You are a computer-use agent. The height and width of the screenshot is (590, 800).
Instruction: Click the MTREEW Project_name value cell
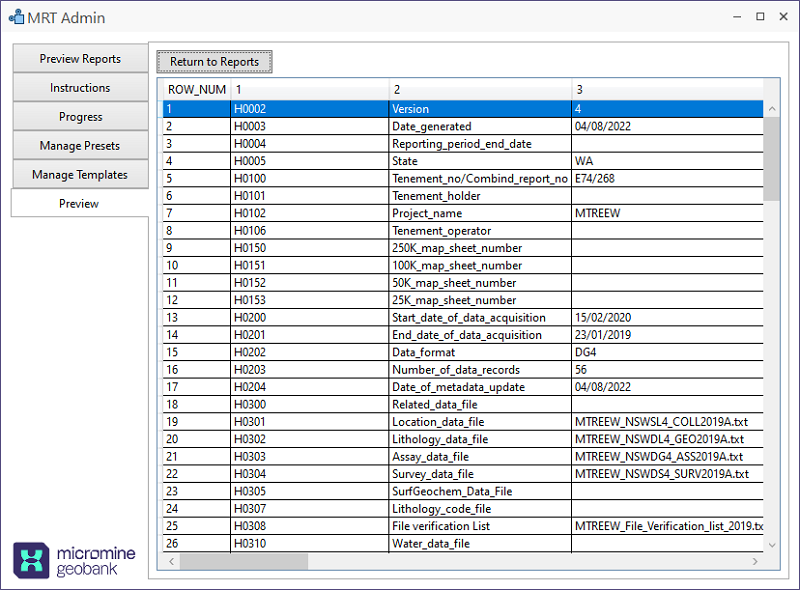tap(665, 213)
